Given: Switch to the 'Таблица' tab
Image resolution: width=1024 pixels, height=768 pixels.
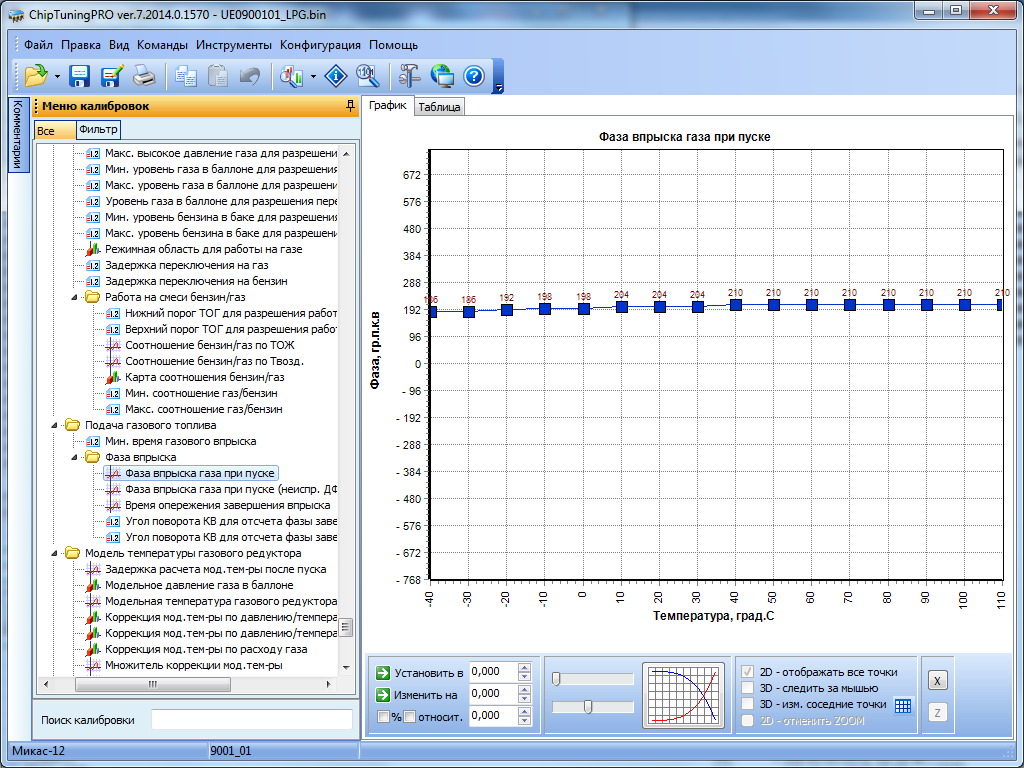Looking at the screenshot, I should pyautogui.click(x=439, y=107).
